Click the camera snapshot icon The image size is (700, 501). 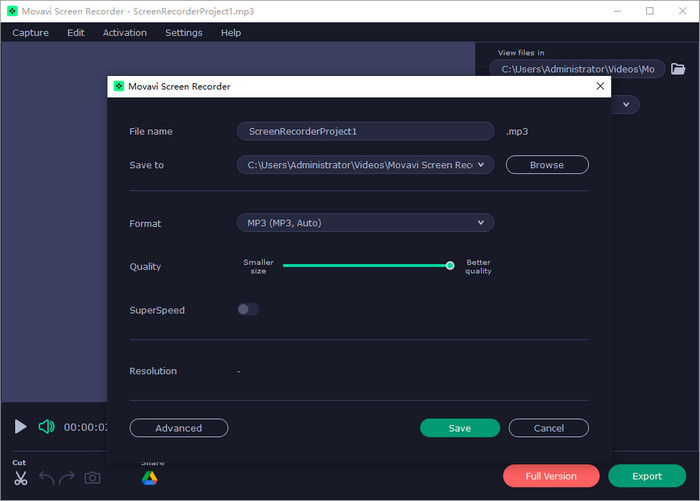click(x=92, y=478)
